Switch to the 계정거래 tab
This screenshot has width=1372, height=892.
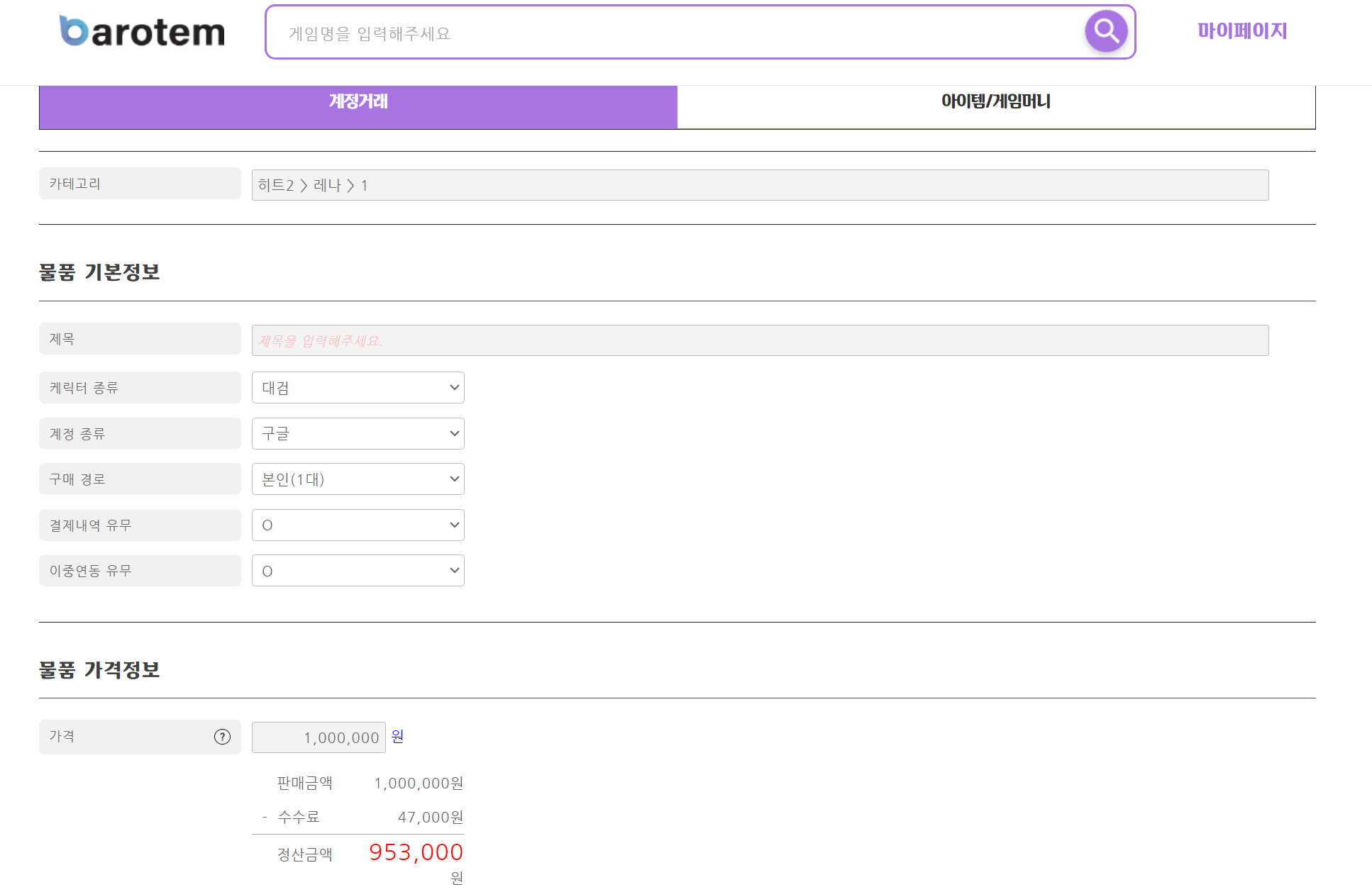click(358, 101)
